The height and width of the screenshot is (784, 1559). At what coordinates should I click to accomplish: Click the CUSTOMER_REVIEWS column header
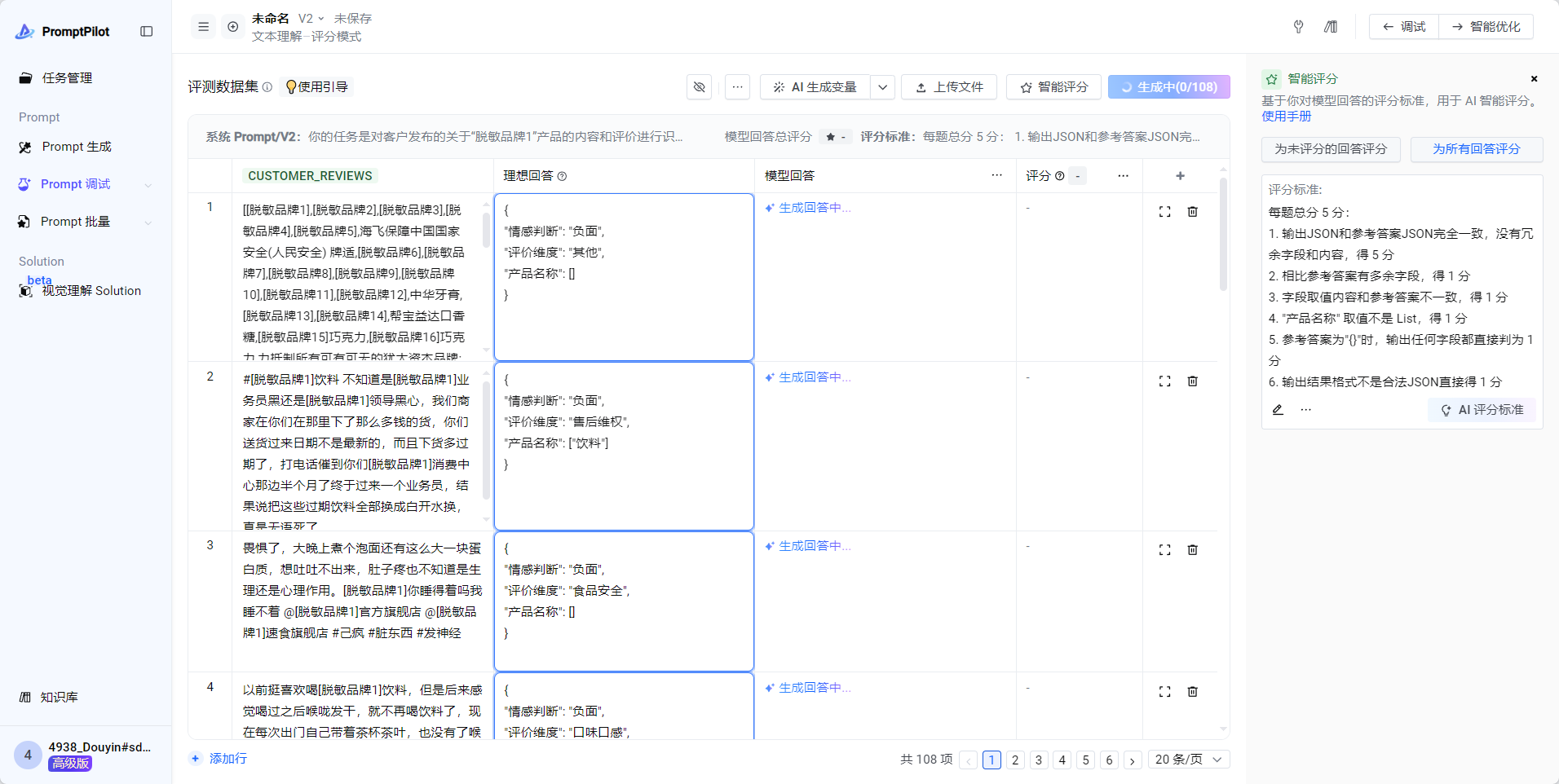(x=310, y=176)
